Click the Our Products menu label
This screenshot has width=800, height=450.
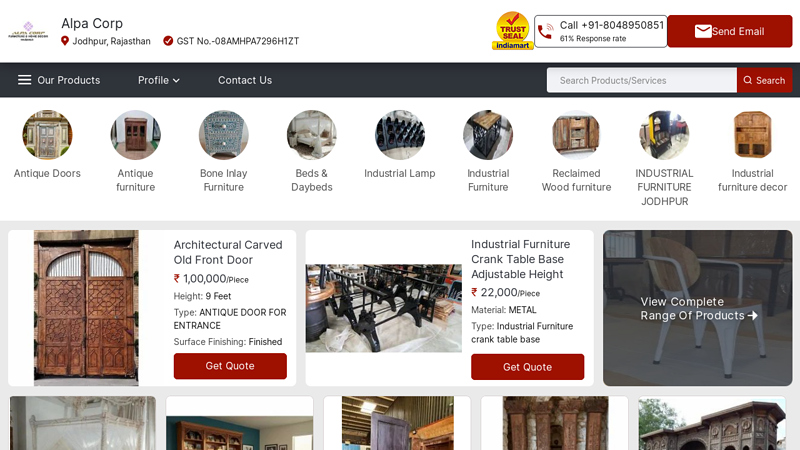point(69,80)
